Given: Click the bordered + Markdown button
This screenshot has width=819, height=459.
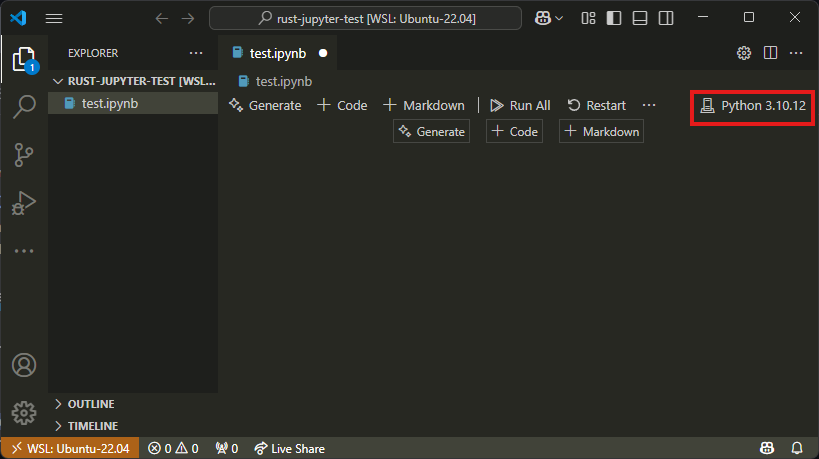Looking at the screenshot, I should [601, 131].
